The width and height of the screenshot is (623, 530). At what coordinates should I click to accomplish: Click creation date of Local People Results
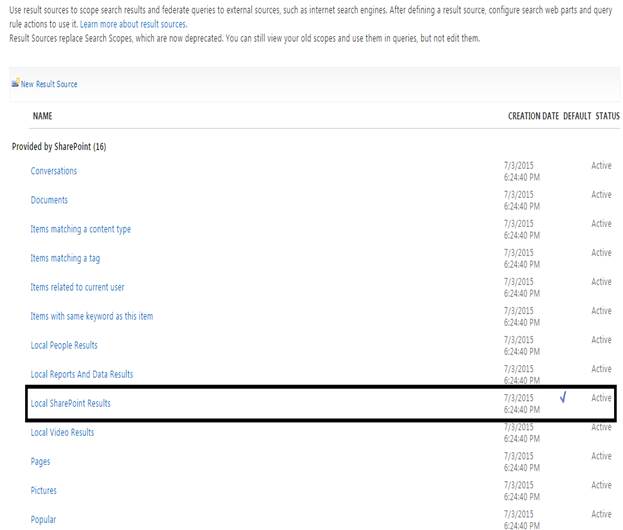pos(522,346)
